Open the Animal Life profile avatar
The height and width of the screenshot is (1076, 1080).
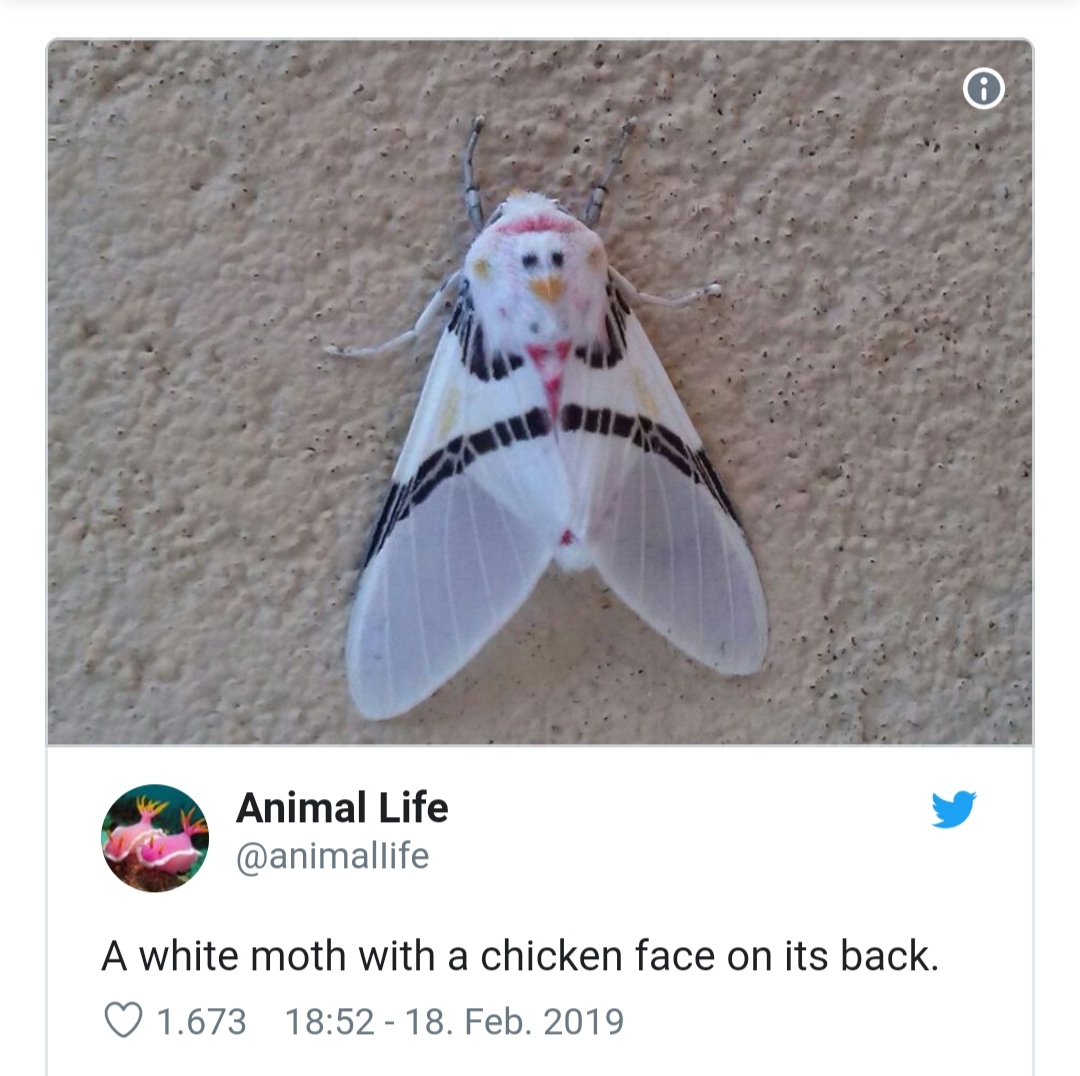pyautogui.click(x=155, y=838)
